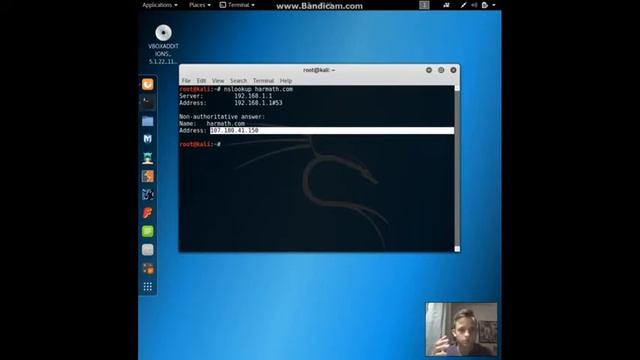This screenshot has height=360, width=640.
Task: Open the File menu in terminal
Action: 186,81
